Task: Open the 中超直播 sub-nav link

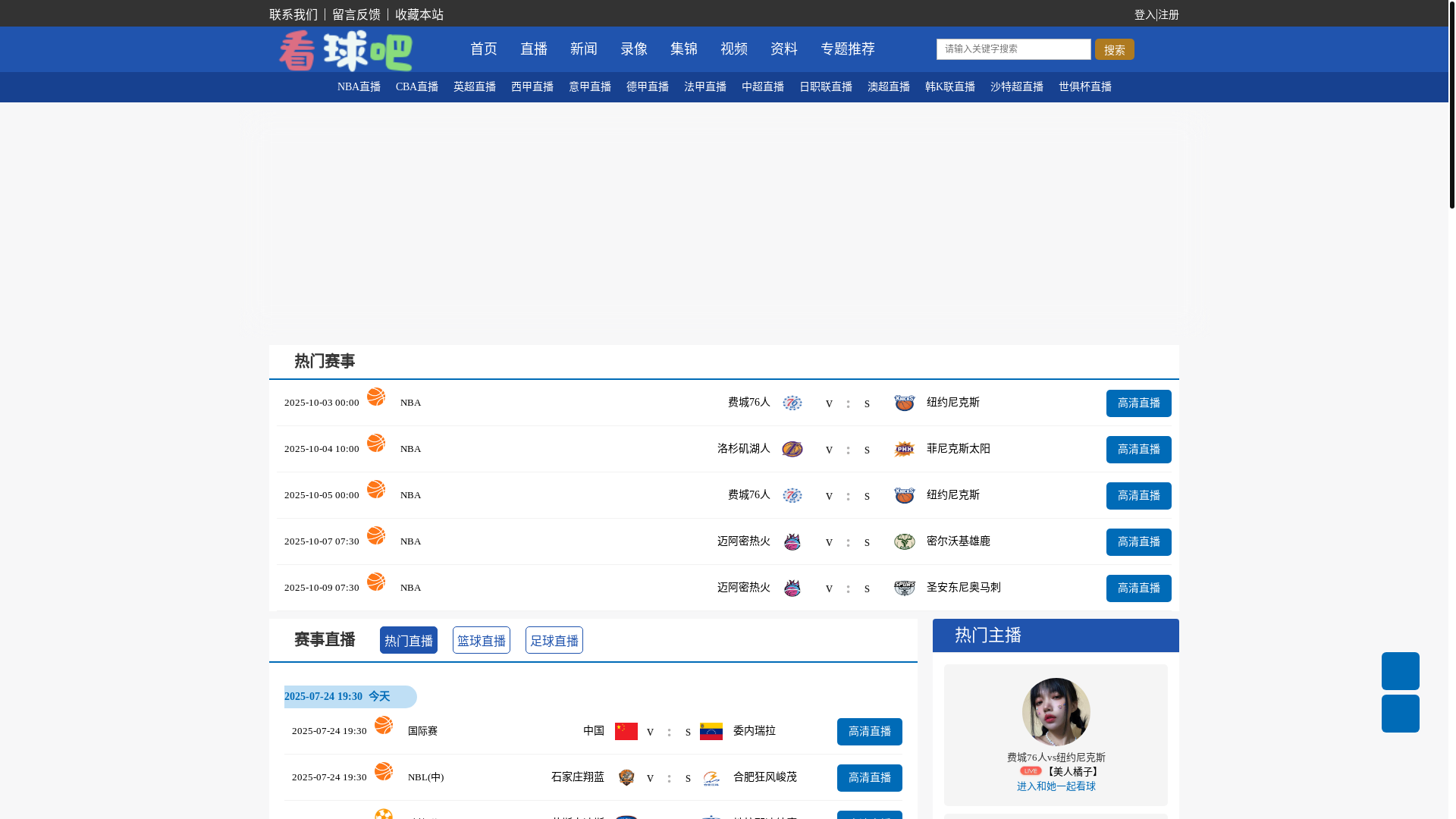Action: (x=763, y=87)
